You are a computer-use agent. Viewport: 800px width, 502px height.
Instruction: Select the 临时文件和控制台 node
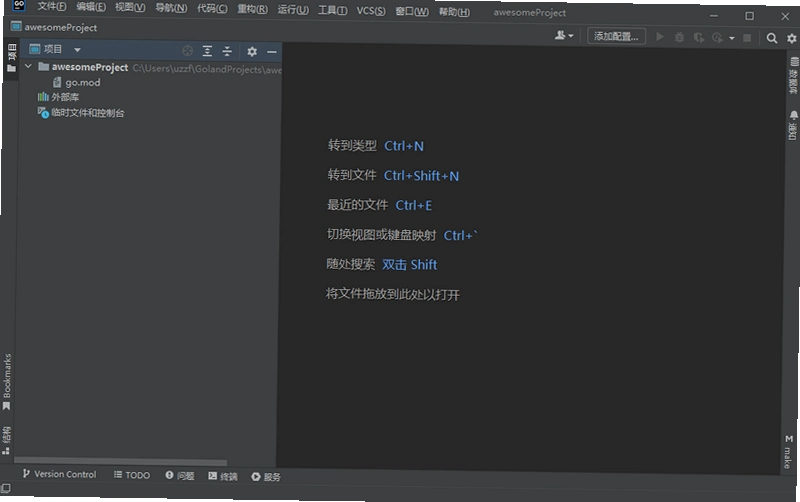[81, 113]
